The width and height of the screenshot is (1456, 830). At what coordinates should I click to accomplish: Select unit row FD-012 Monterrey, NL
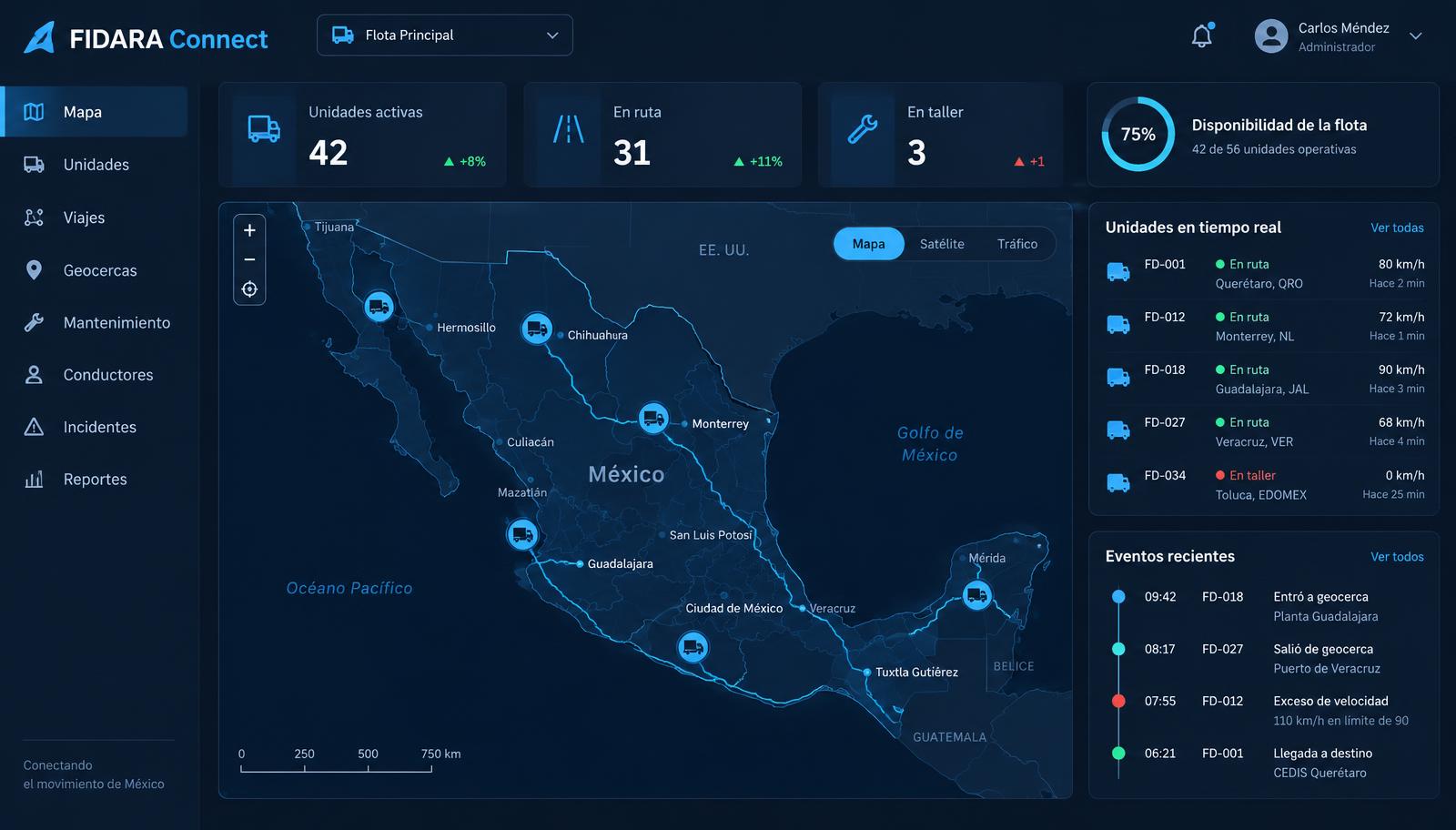coord(1265,326)
